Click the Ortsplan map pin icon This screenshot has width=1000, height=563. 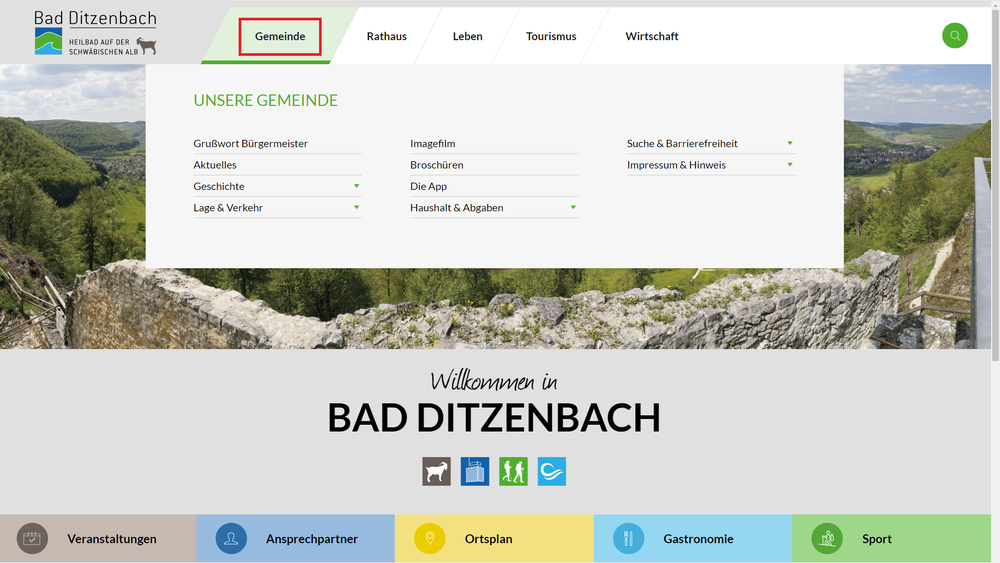point(430,539)
